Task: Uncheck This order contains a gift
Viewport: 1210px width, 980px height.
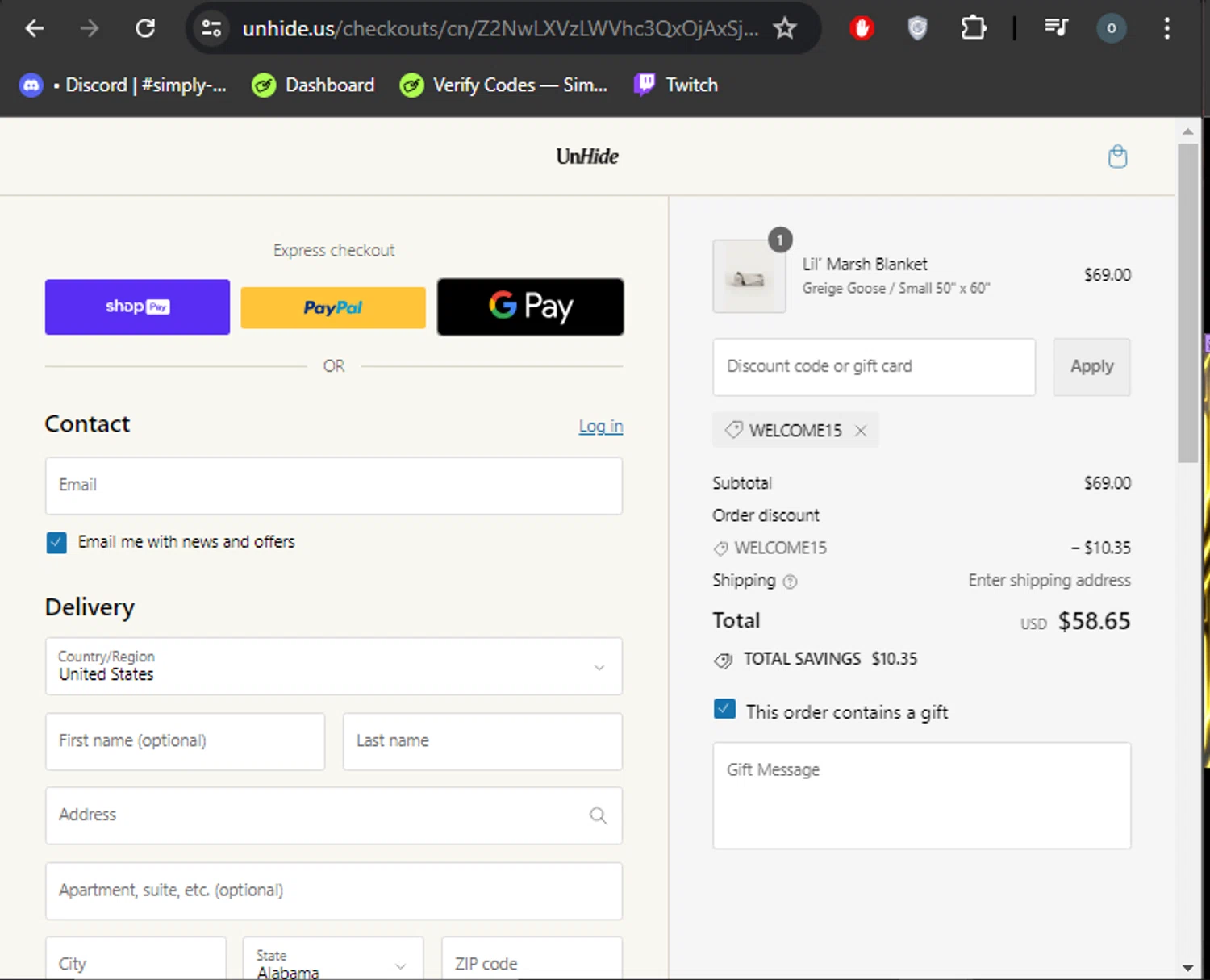Action: pyautogui.click(x=724, y=710)
